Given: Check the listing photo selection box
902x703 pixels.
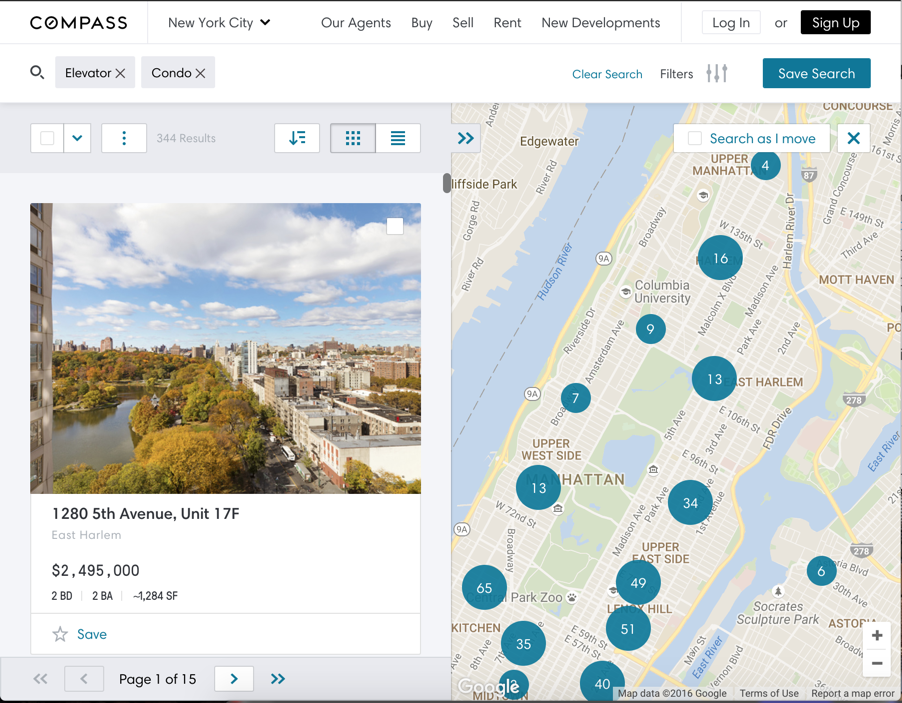Looking at the screenshot, I should 395,226.
